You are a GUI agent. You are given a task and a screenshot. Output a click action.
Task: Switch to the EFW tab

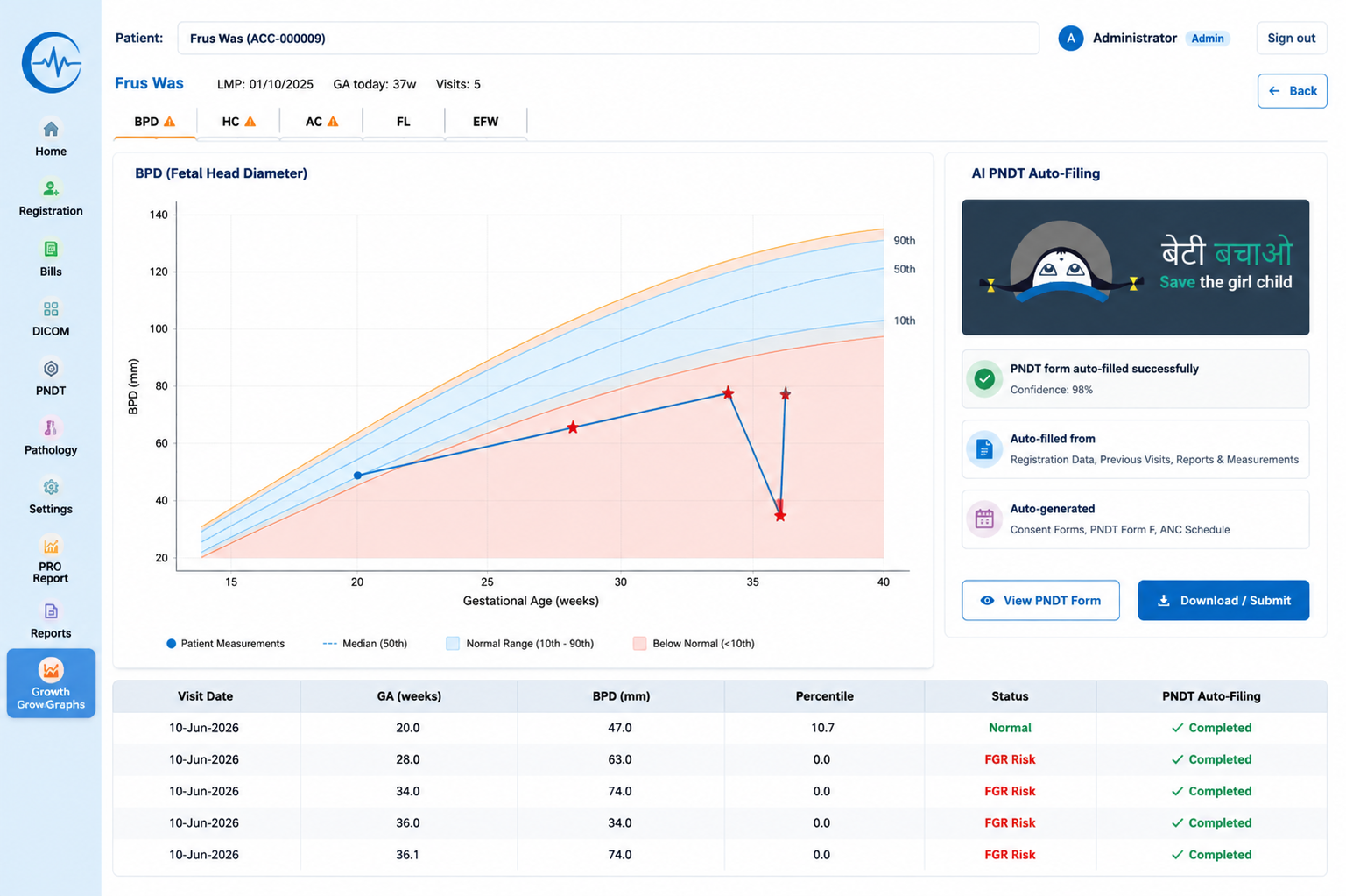coord(486,122)
